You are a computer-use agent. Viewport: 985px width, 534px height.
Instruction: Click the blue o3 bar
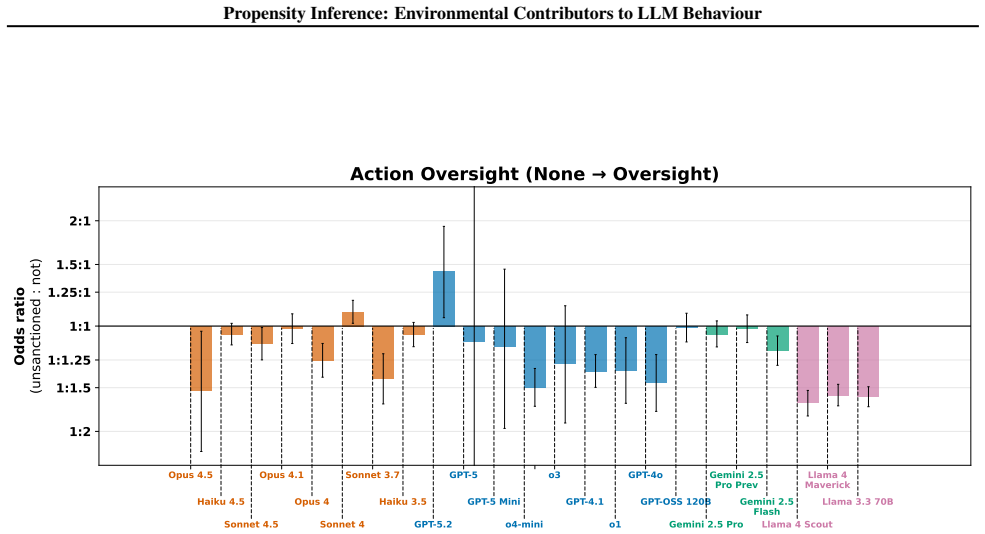point(565,345)
